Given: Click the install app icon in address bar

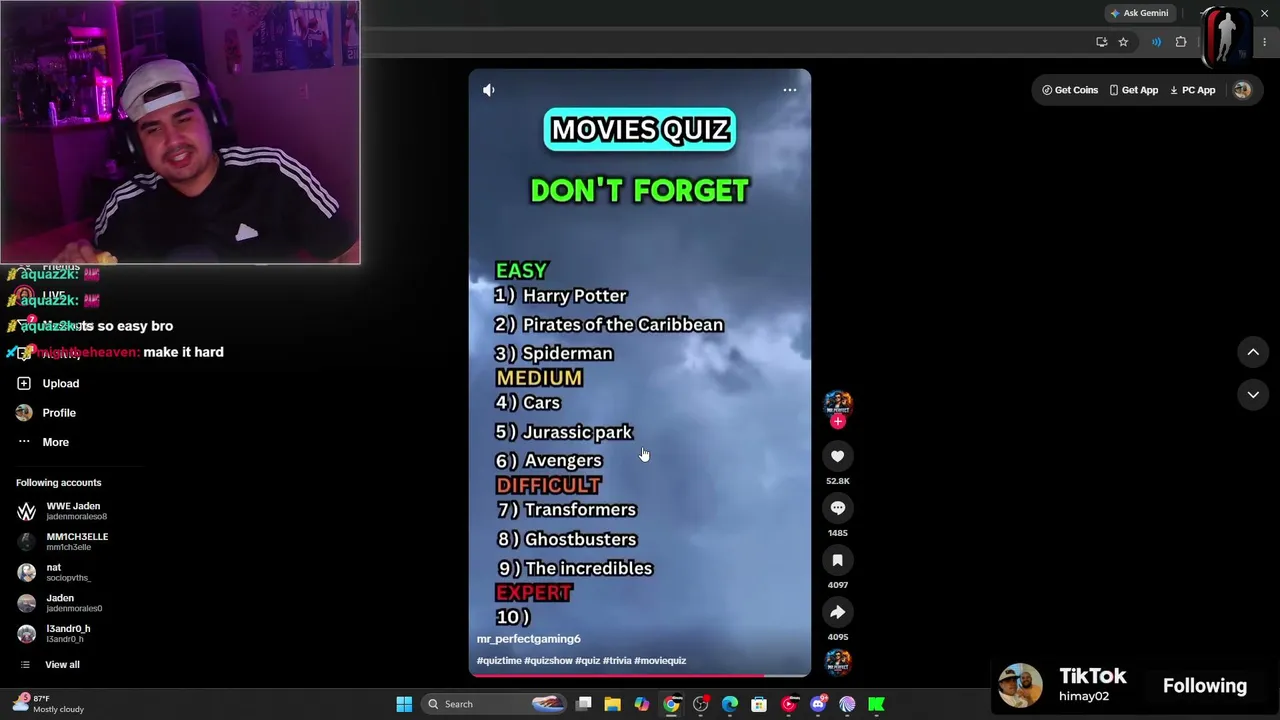Looking at the screenshot, I should [x=1102, y=42].
